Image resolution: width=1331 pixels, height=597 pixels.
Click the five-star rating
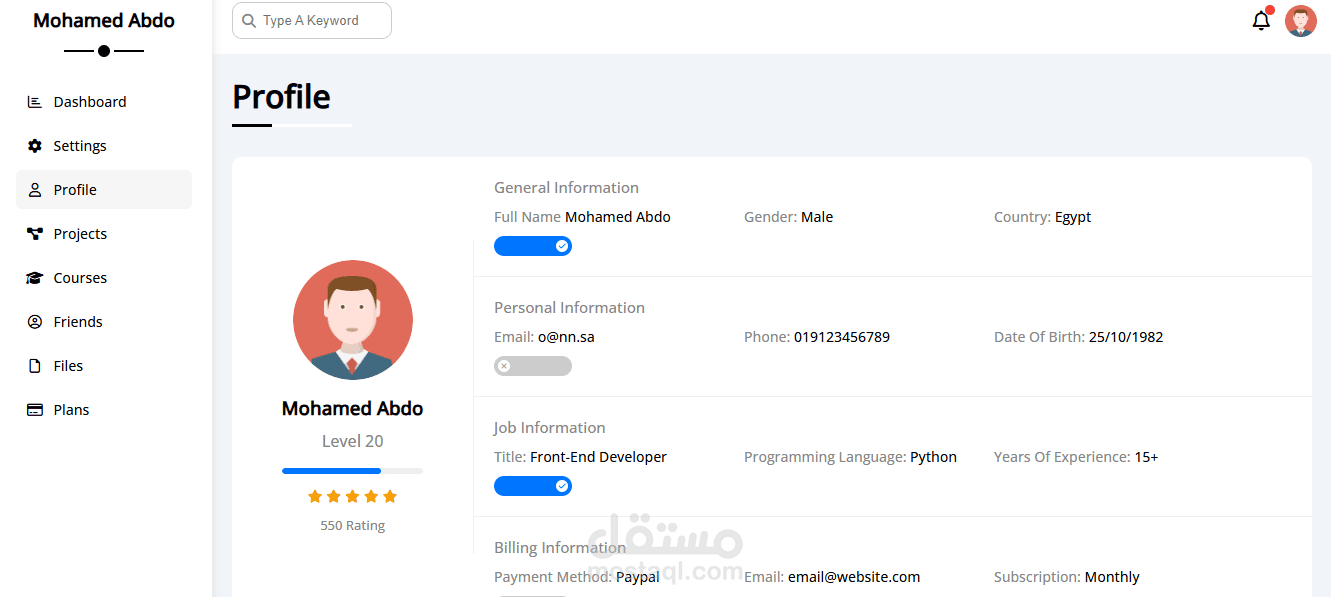pos(352,496)
